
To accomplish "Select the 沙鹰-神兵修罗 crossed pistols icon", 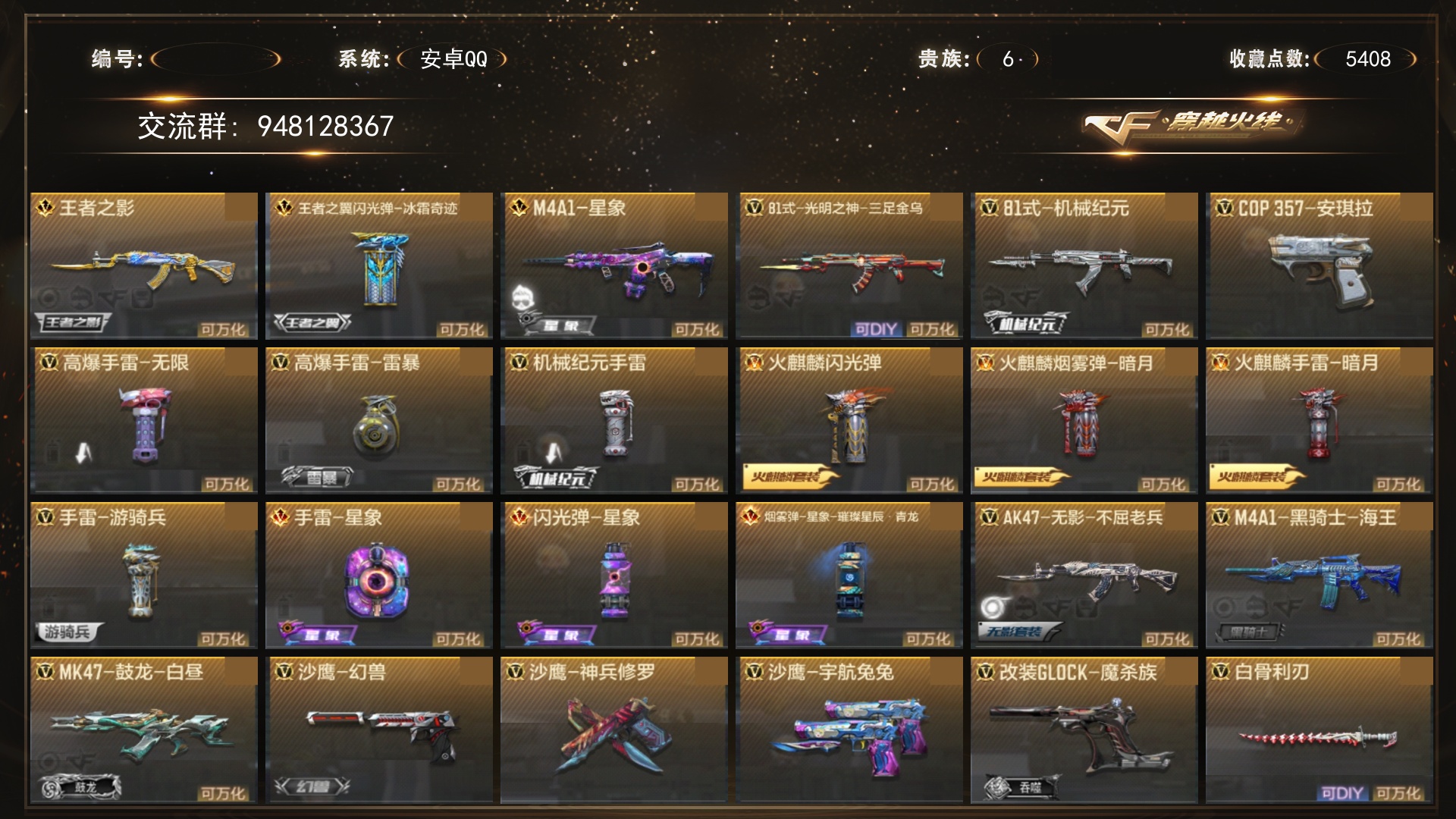I will pos(614,734).
